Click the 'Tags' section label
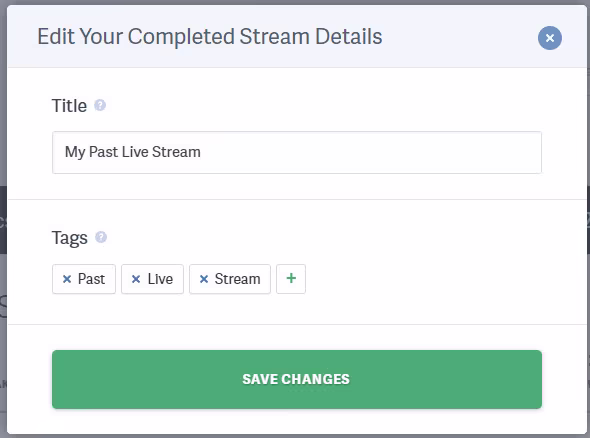The height and width of the screenshot is (438, 590). click(x=70, y=238)
